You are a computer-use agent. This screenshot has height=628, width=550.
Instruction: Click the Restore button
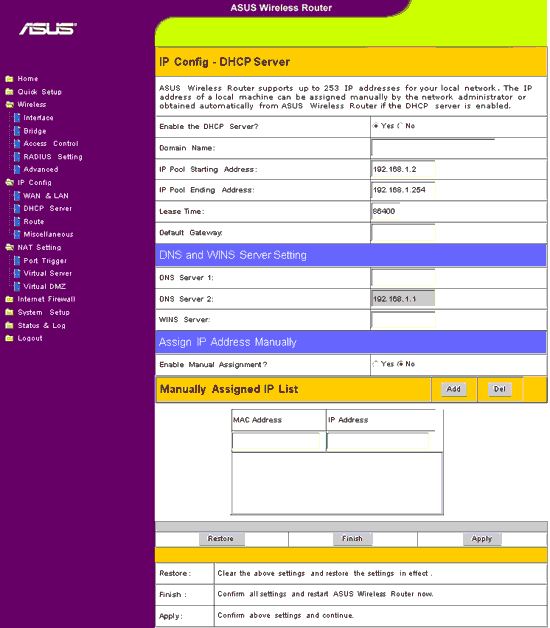(222, 539)
